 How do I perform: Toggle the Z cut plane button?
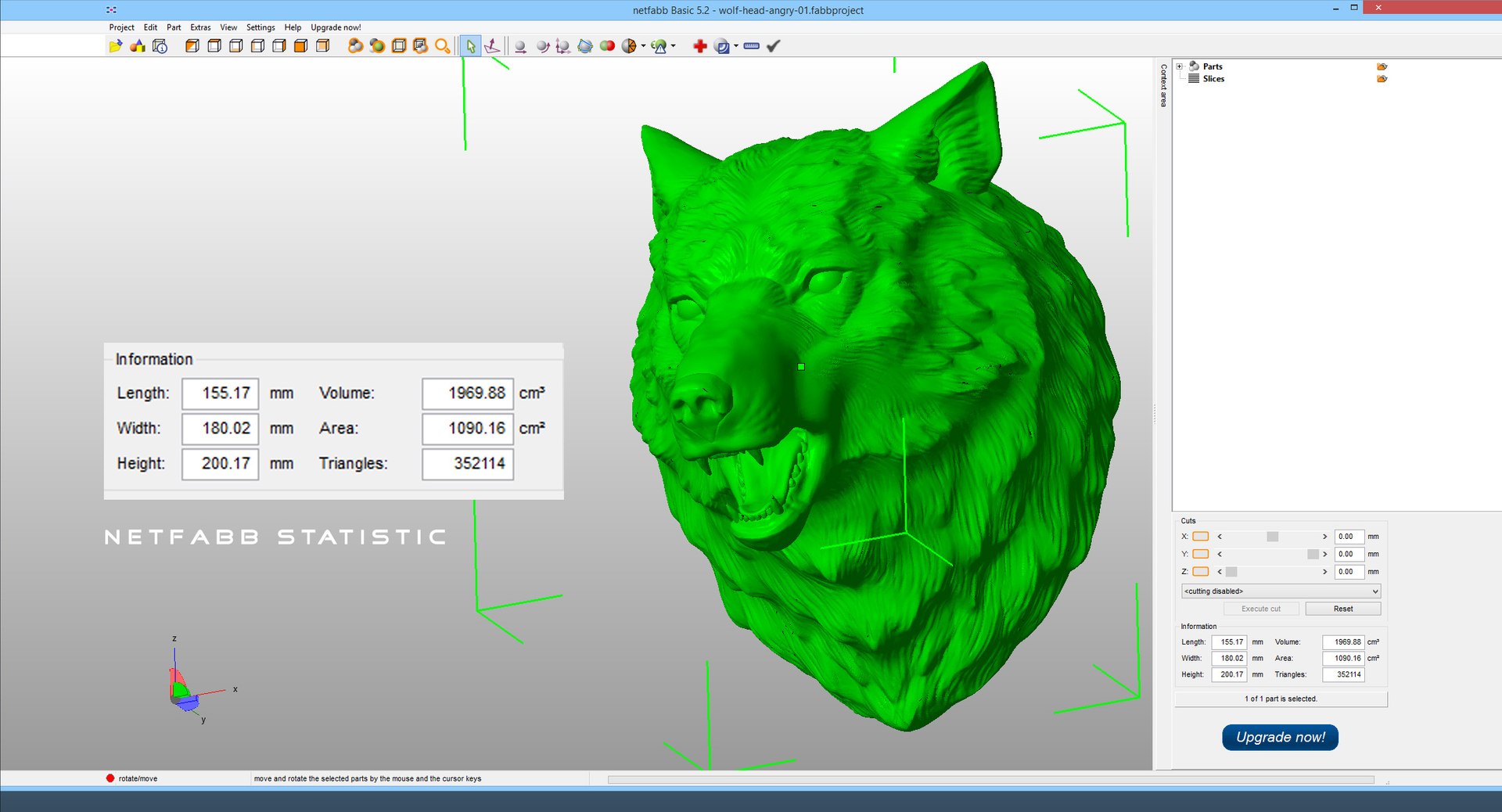1201,572
